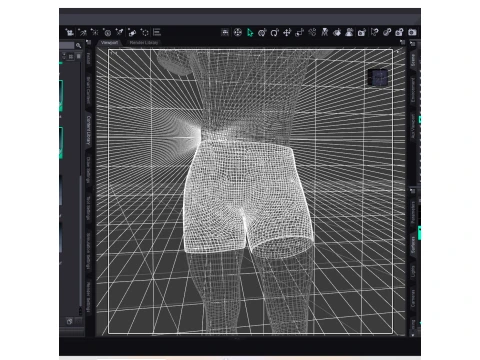480x360 pixels.
Task: Open the Surfaces side tab
Action: (413, 244)
